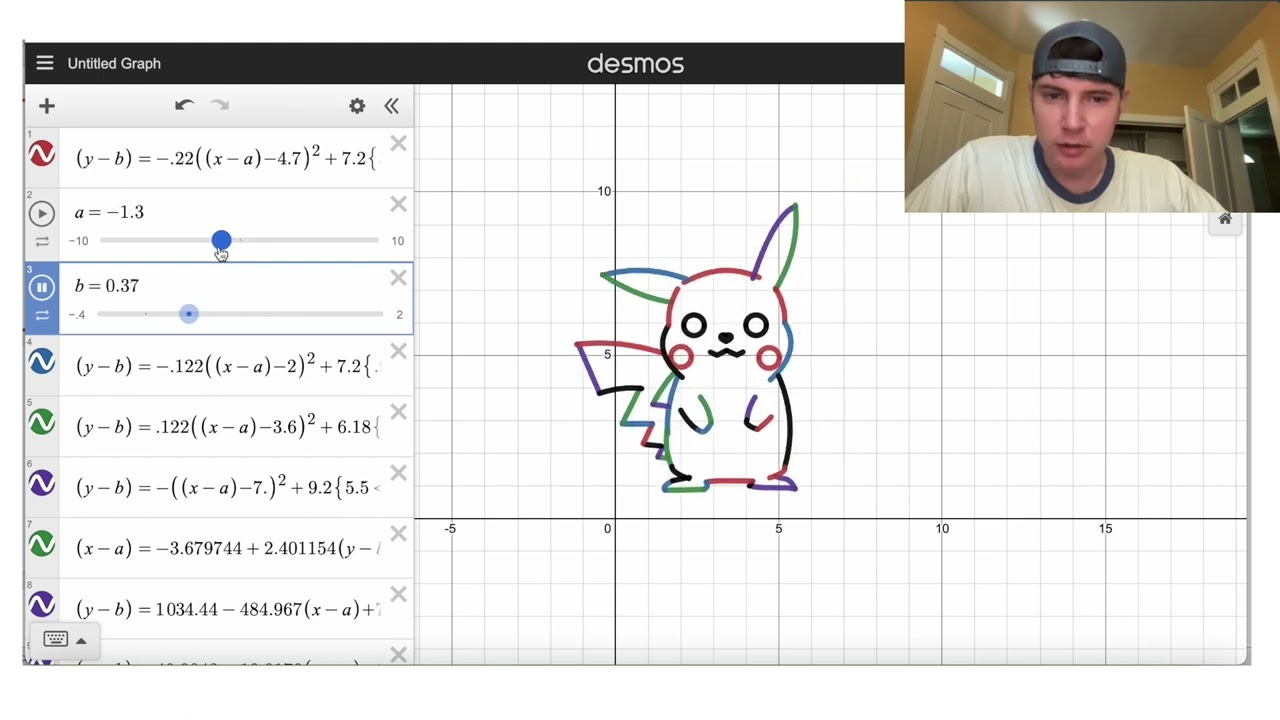Open the hamburger menu beside Untitled Graph

(44, 63)
